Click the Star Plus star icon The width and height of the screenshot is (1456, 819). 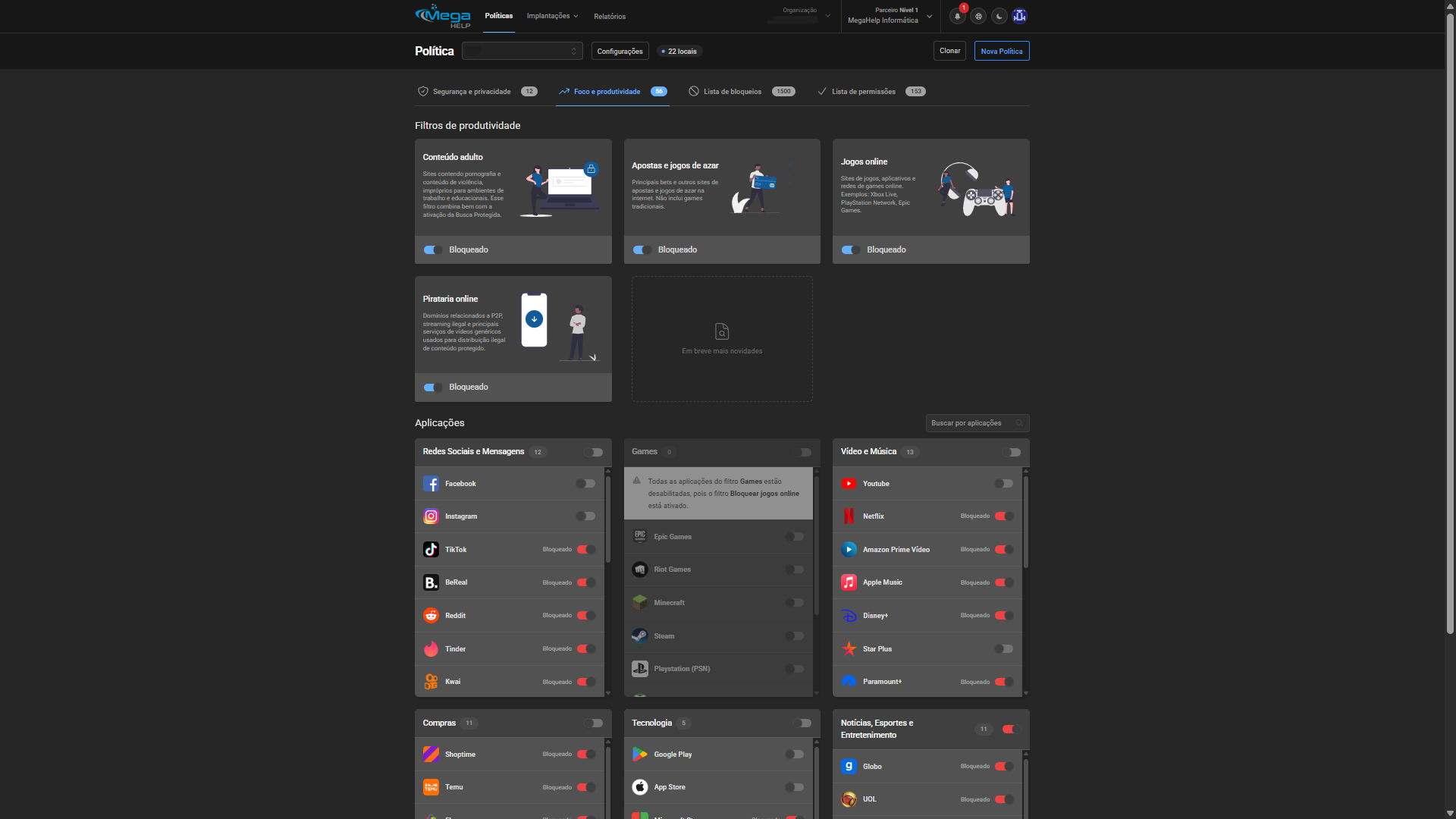click(849, 649)
